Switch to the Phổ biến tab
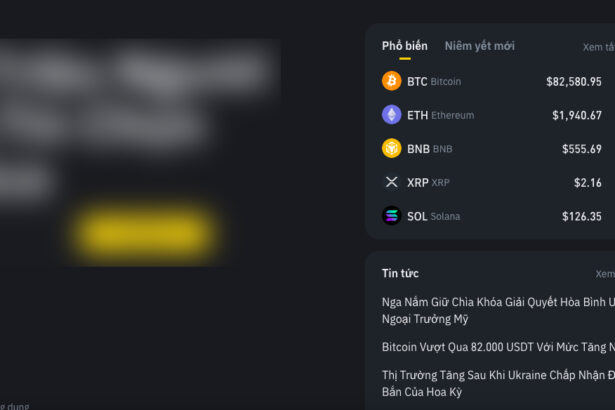The width and height of the screenshot is (615, 410). [404, 46]
